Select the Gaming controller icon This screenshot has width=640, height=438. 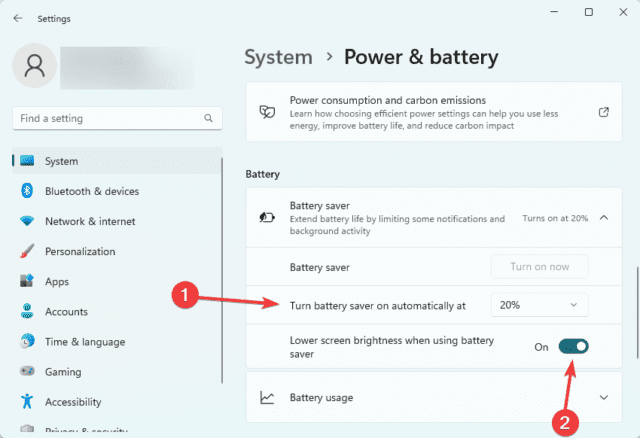click(x=27, y=372)
